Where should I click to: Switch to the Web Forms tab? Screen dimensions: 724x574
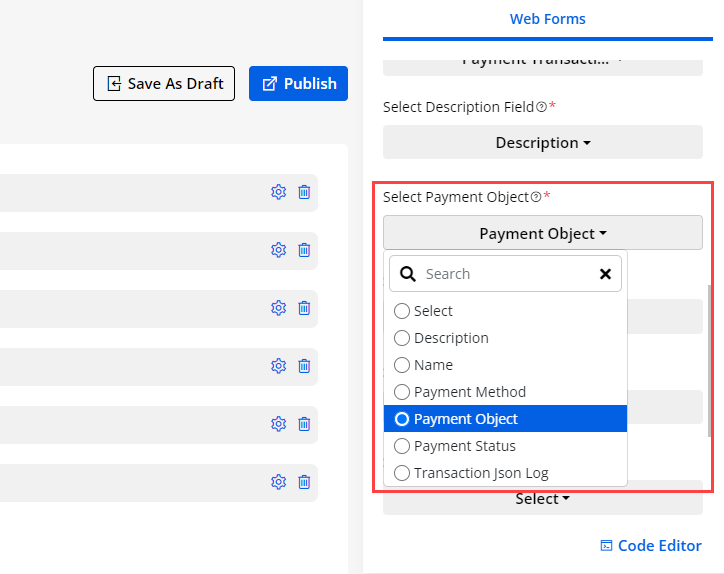pyautogui.click(x=547, y=19)
